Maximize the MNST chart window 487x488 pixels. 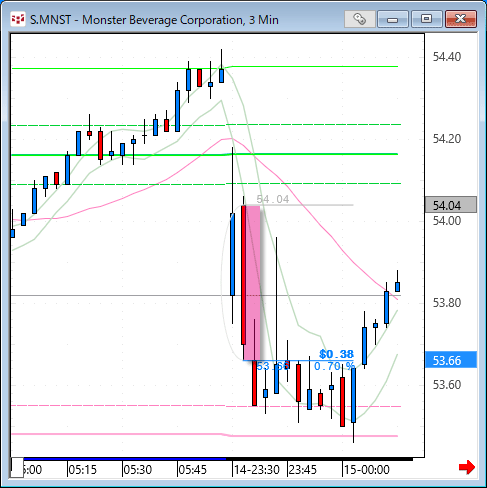tap(426, 19)
